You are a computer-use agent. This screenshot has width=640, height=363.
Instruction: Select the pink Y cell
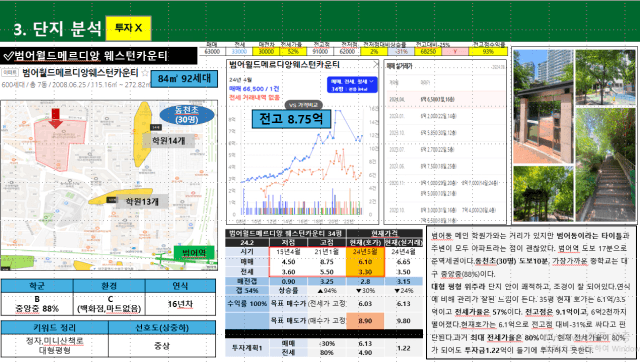455,51
